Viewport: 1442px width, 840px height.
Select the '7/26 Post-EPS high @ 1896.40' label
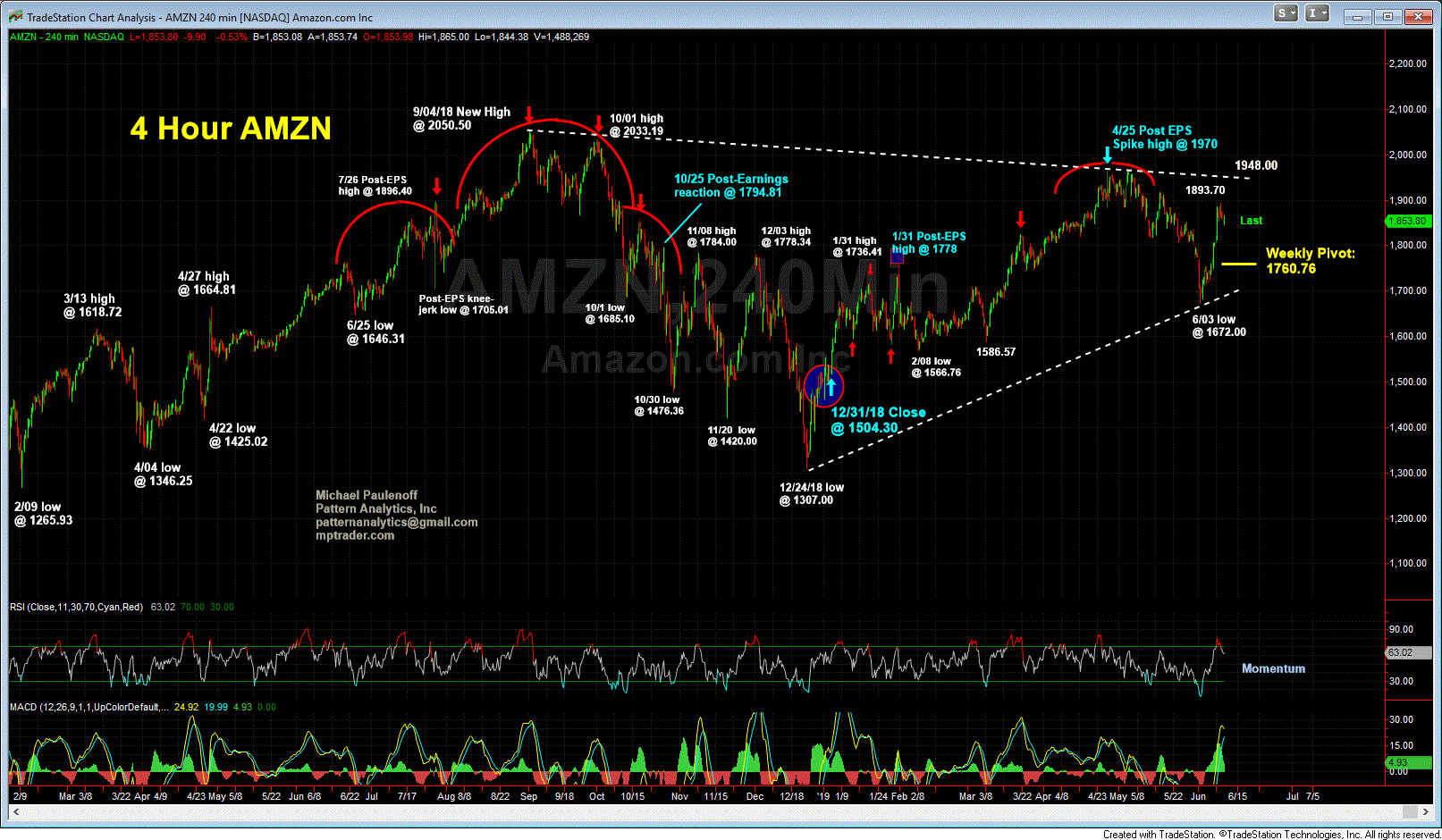pyautogui.click(x=375, y=185)
